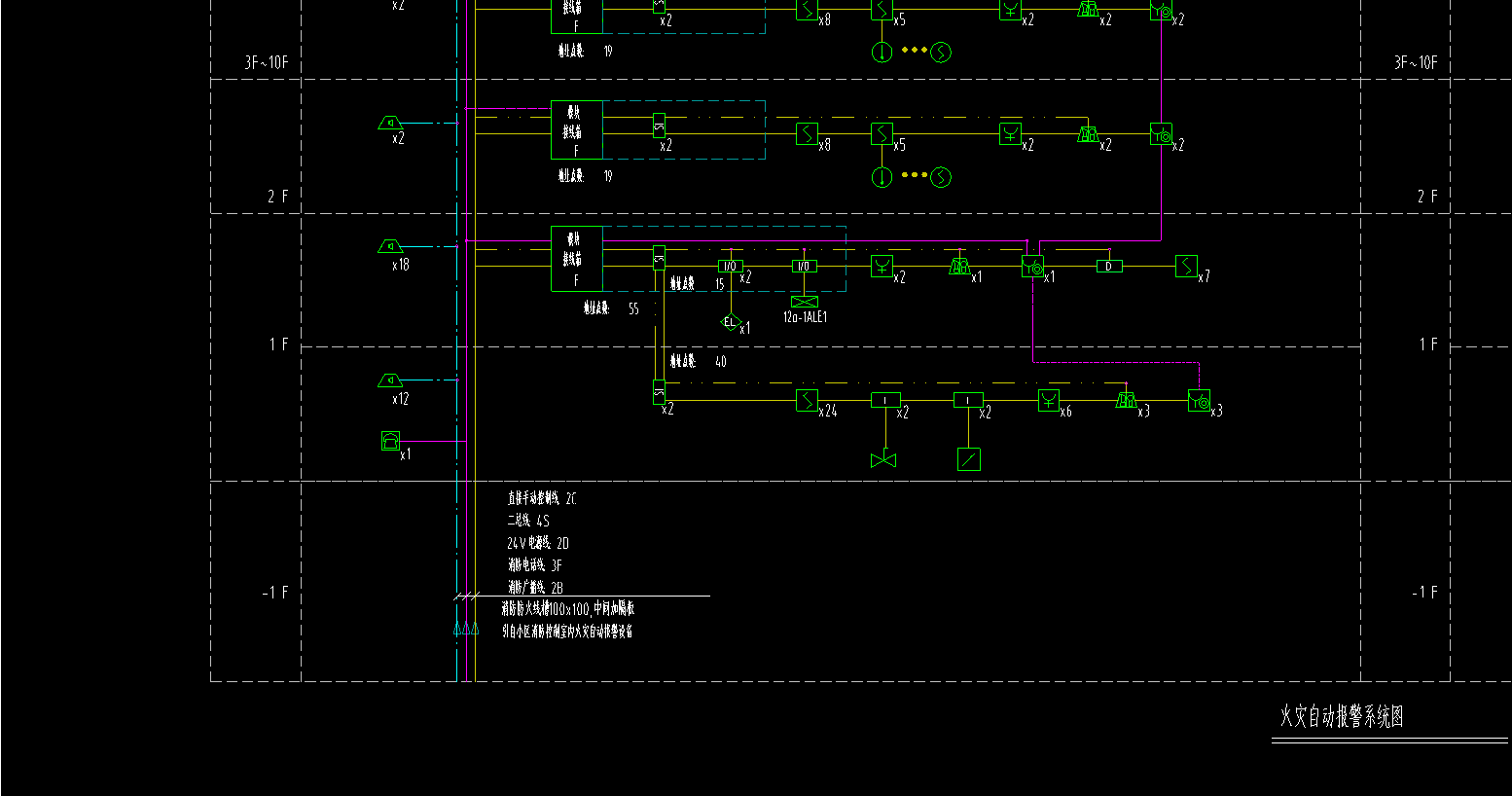
Task: Select the 2F module junction box F
Action: click(577, 129)
